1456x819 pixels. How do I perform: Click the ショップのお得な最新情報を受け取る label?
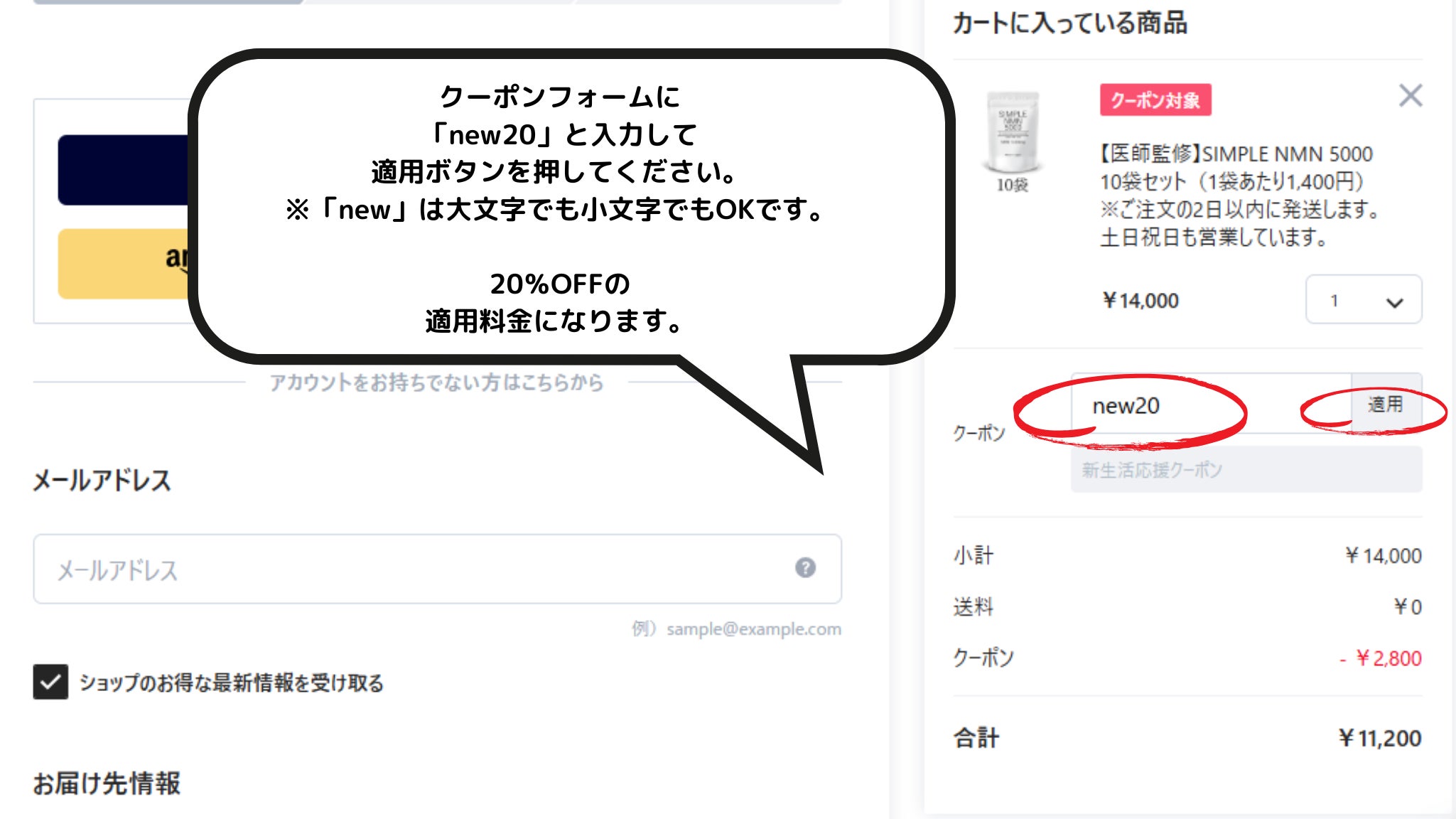(x=231, y=683)
